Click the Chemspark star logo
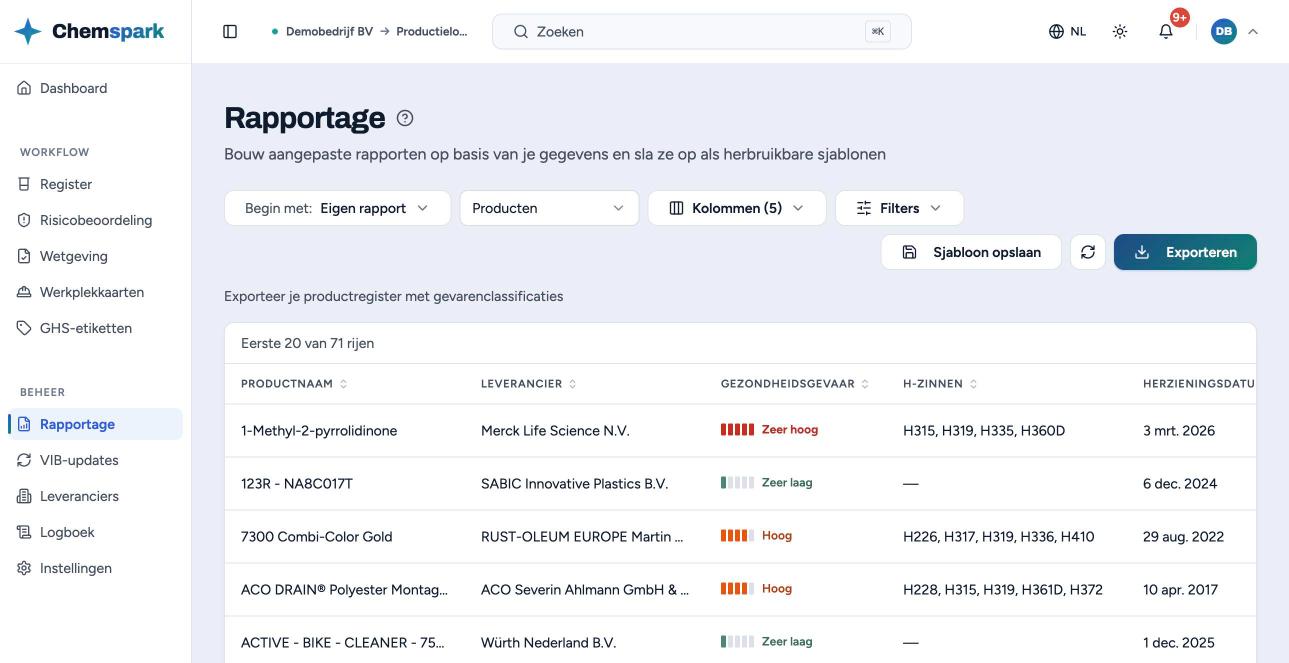The width and height of the screenshot is (1289, 663). click(x=28, y=32)
